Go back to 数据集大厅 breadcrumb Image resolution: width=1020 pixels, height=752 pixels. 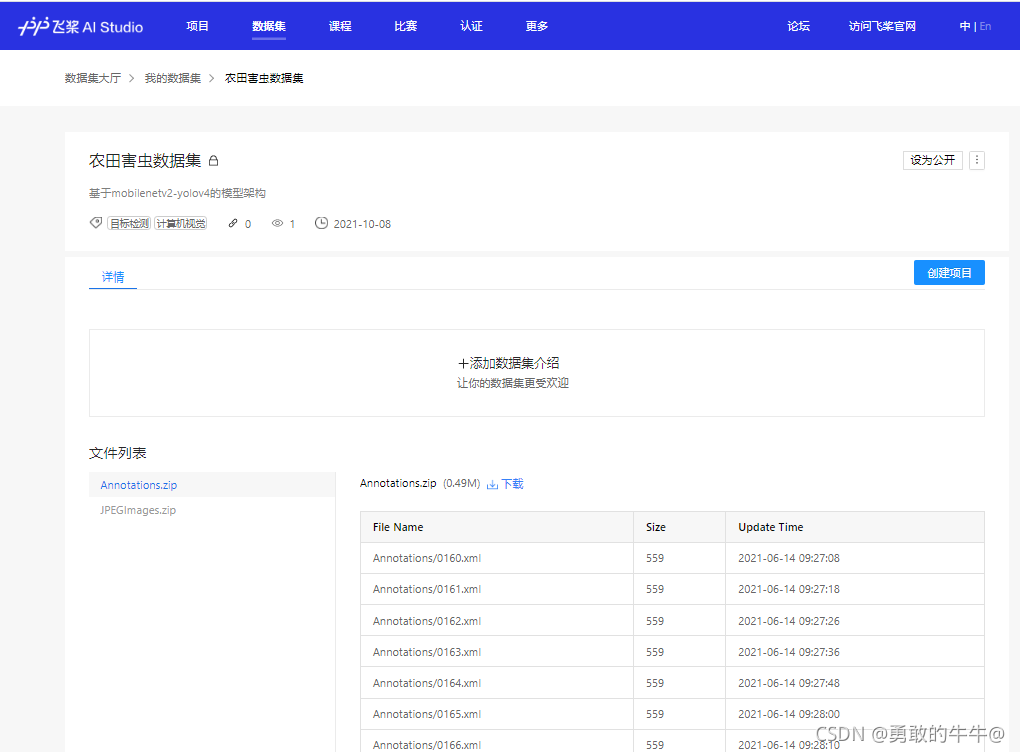pyautogui.click(x=92, y=78)
